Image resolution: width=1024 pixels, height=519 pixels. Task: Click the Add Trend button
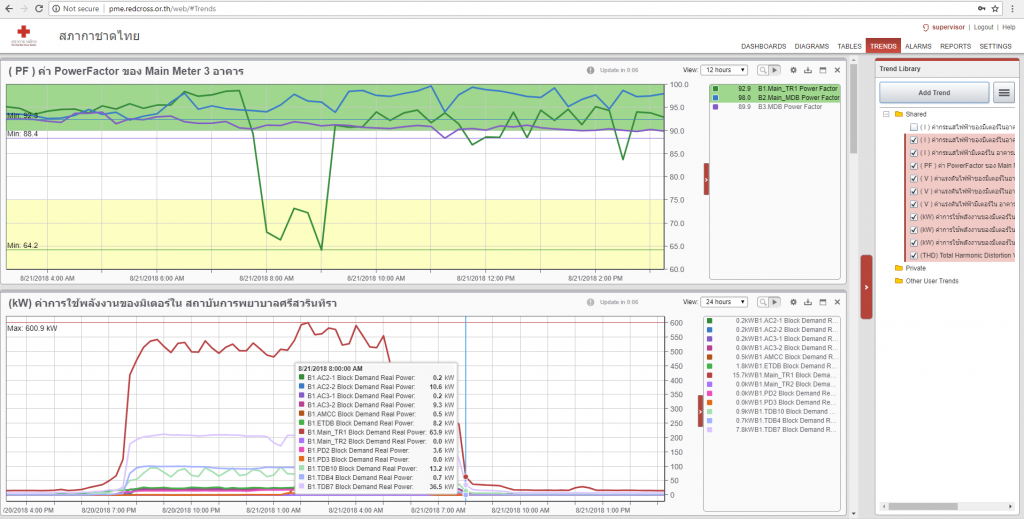934,92
